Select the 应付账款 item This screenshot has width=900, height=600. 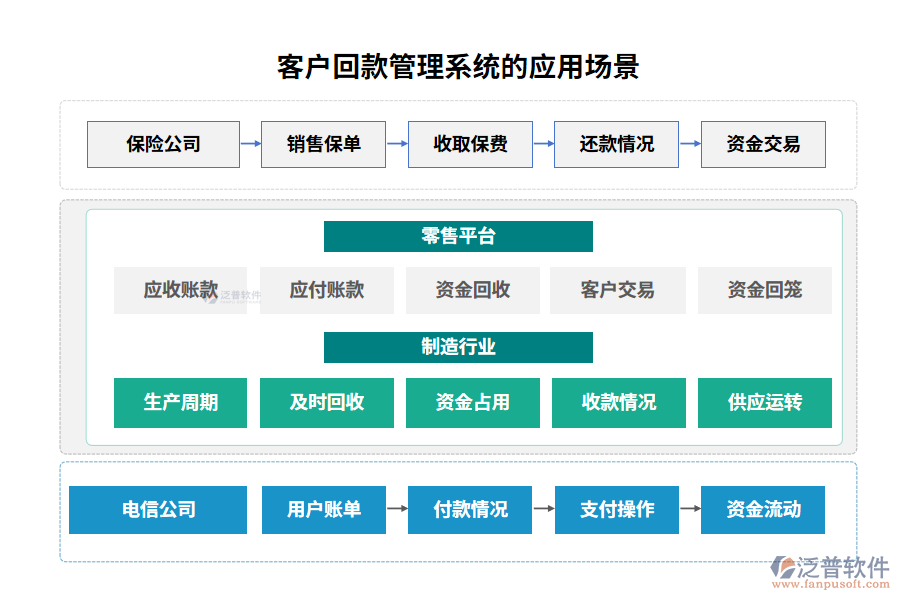[x=326, y=290]
